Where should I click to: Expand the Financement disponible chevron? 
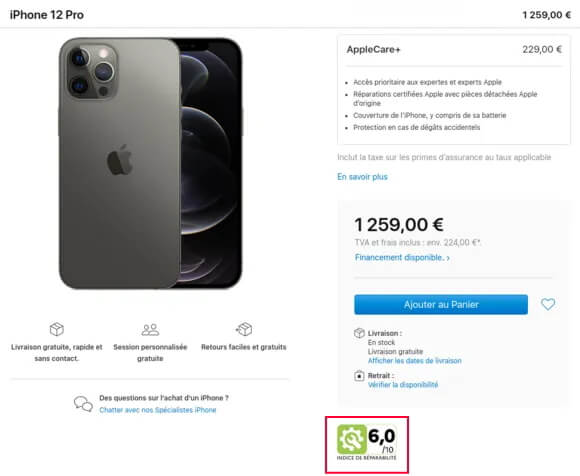[448, 258]
